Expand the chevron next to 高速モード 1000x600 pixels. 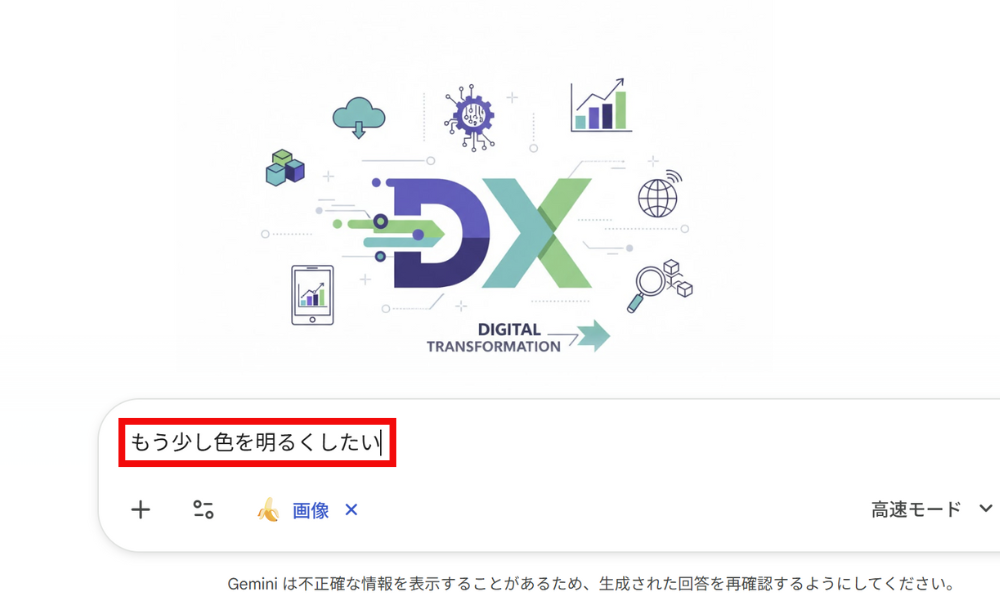(985, 509)
